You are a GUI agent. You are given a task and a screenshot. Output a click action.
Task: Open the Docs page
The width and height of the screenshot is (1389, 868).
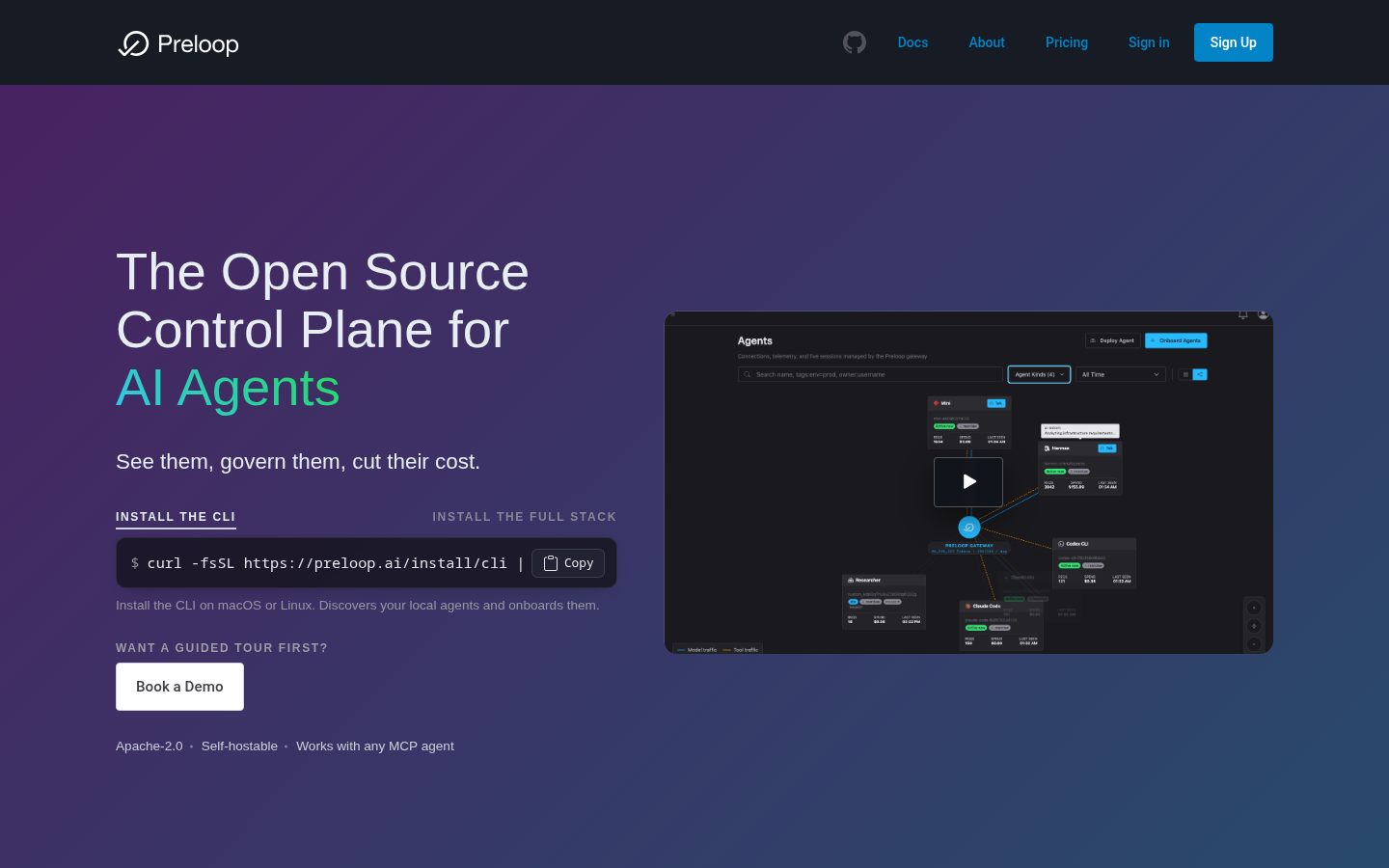coord(912,42)
